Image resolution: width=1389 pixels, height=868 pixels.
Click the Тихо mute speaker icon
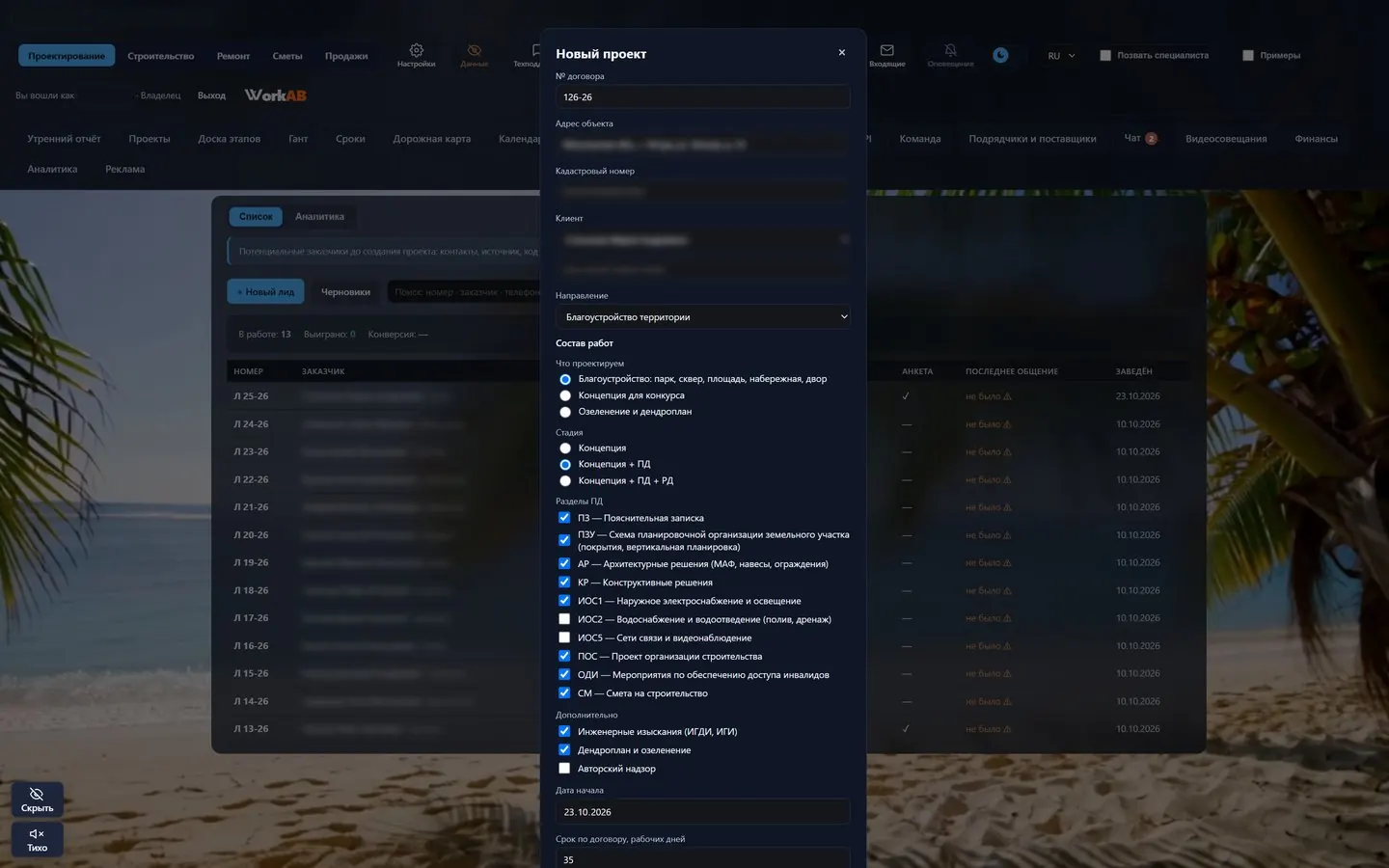38,839
